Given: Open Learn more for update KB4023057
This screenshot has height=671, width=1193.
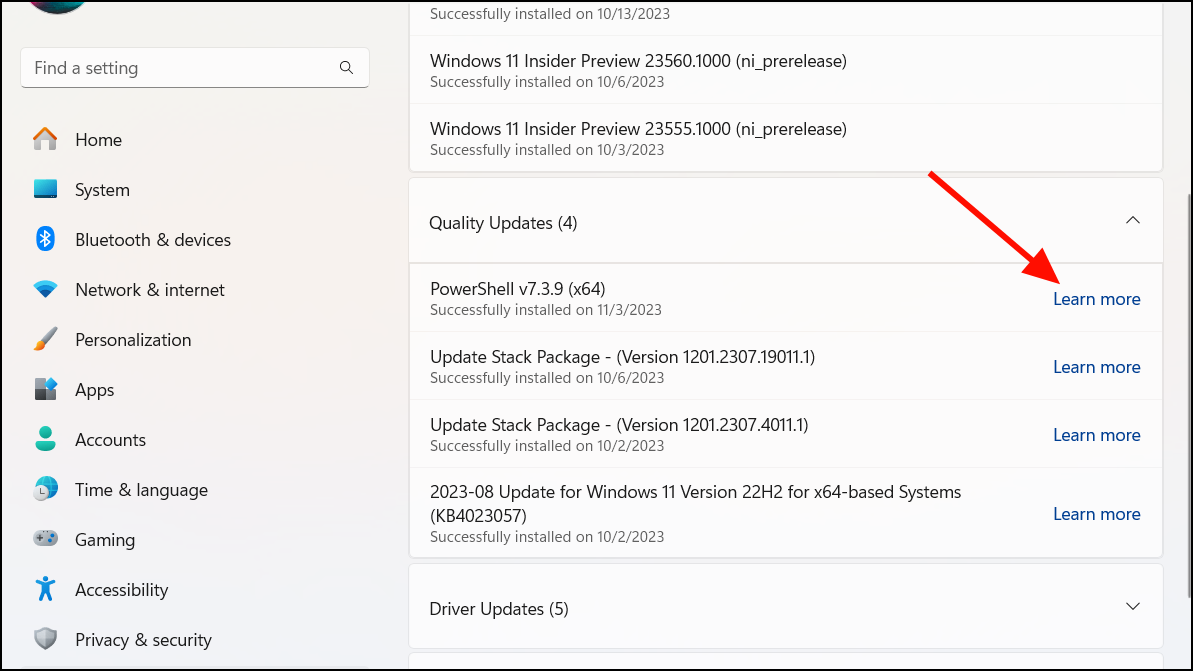Looking at the screenshot, I should point(1096,513).
